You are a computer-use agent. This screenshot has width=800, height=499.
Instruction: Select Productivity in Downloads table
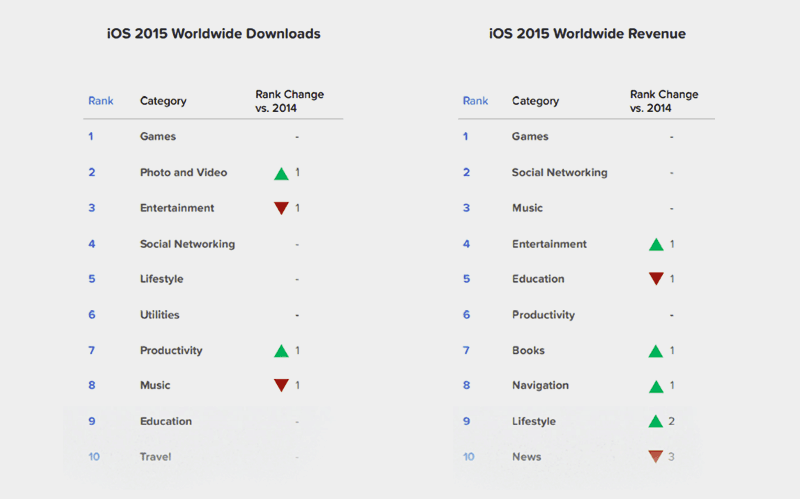tap(171, 351)
